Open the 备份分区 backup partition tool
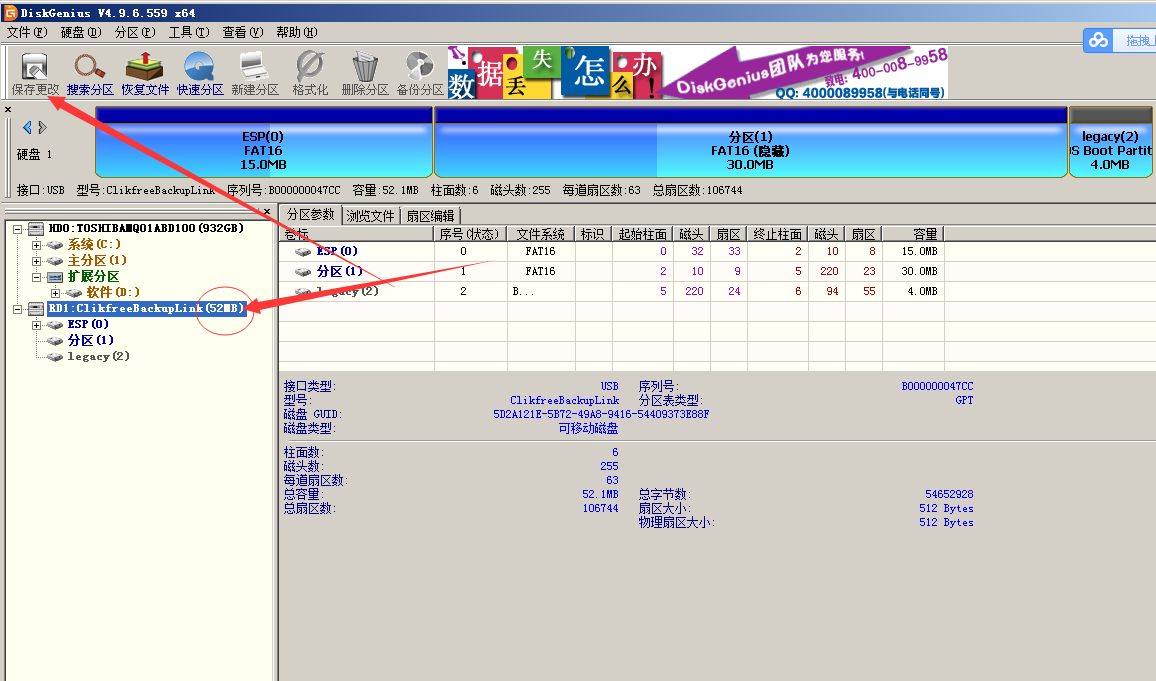1156x681 pixels. pos(420,74)
